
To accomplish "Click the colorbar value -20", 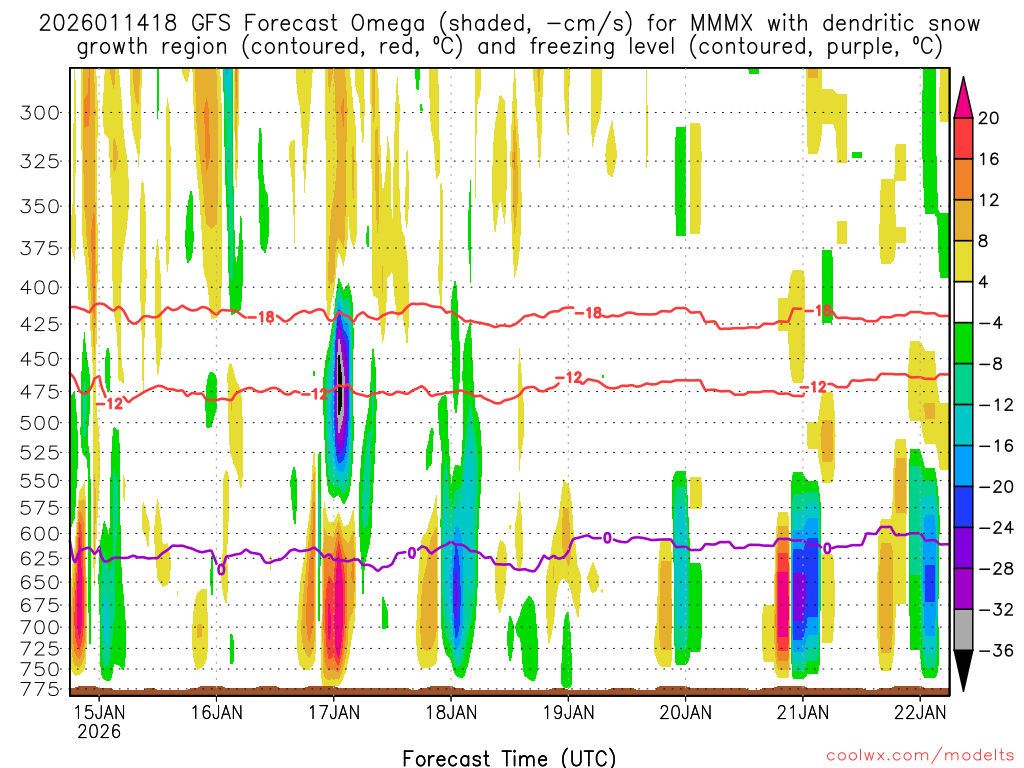I will (x=996, y=487).
